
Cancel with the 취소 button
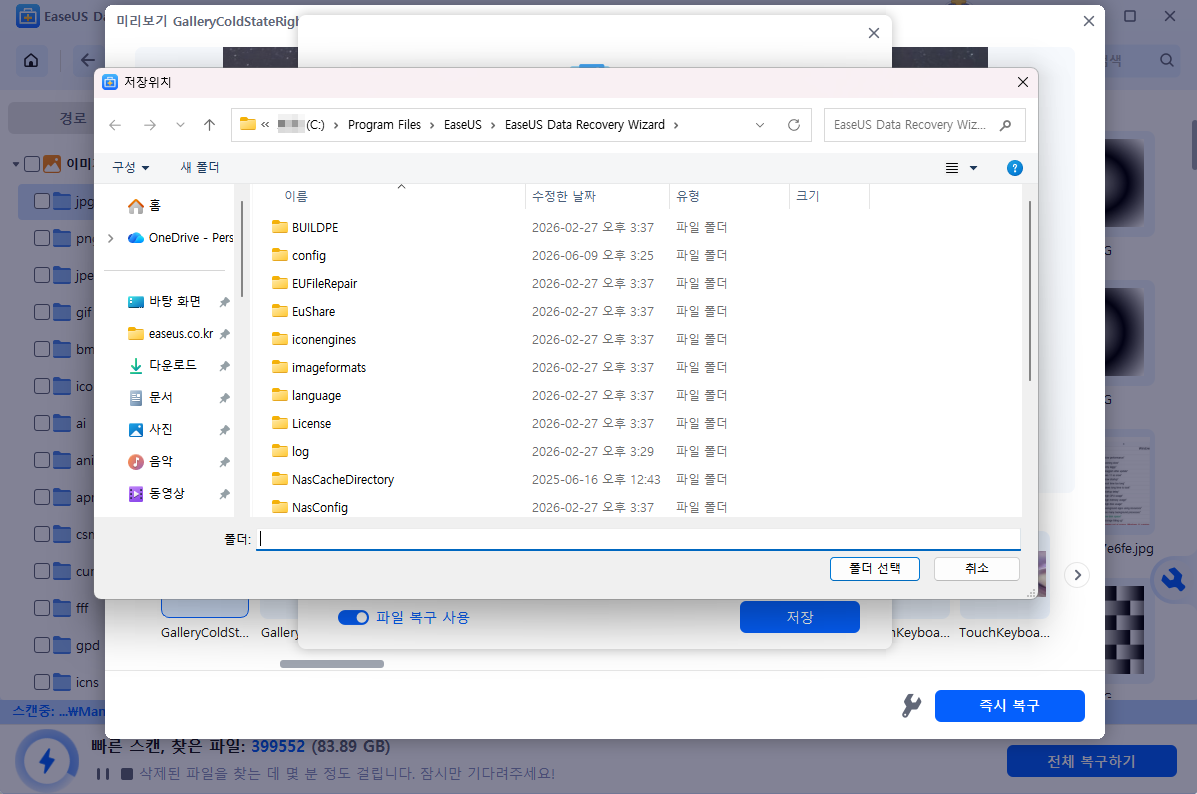(x=977, y=569)
